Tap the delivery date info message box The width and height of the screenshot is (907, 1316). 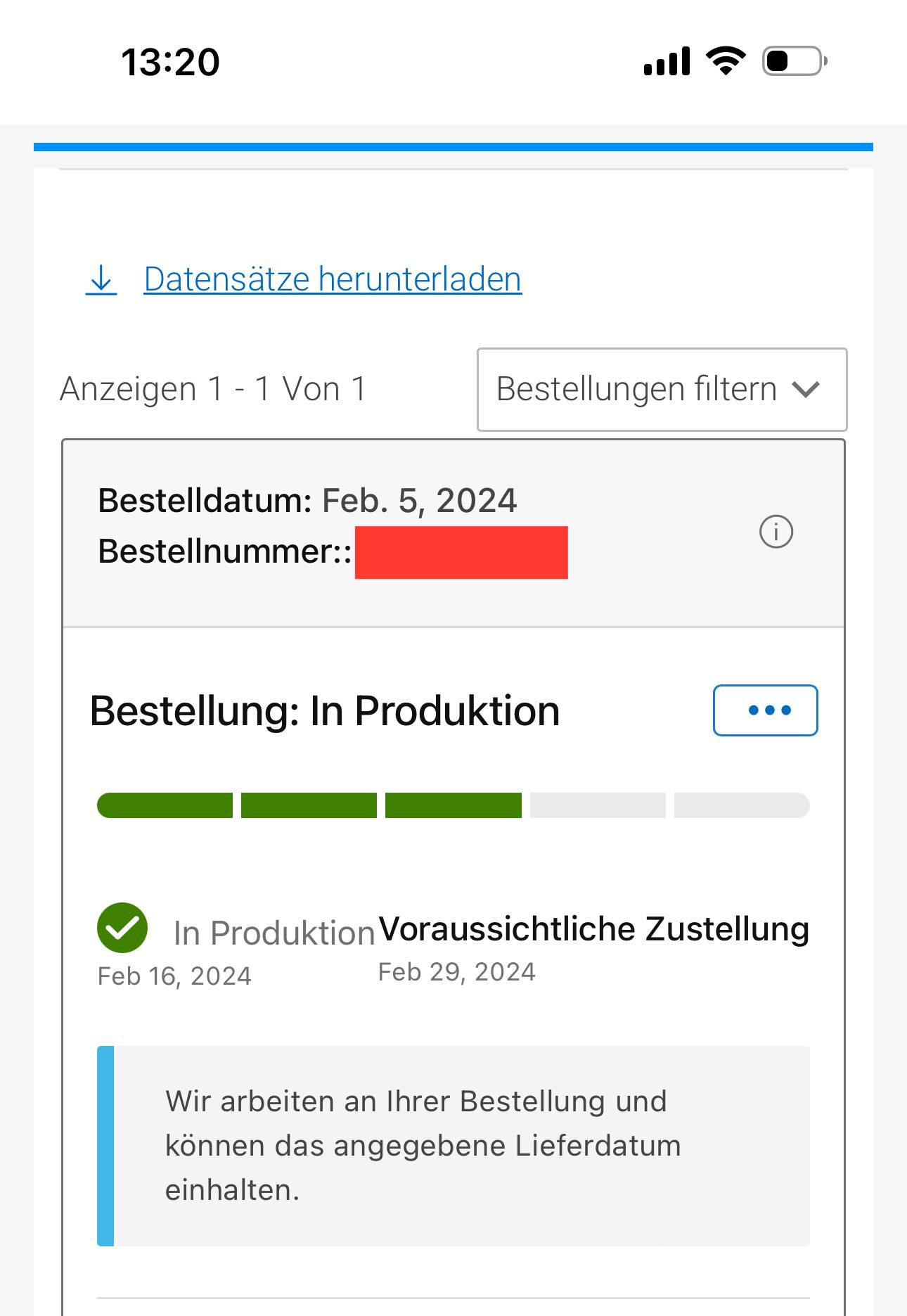(453, 1146)
